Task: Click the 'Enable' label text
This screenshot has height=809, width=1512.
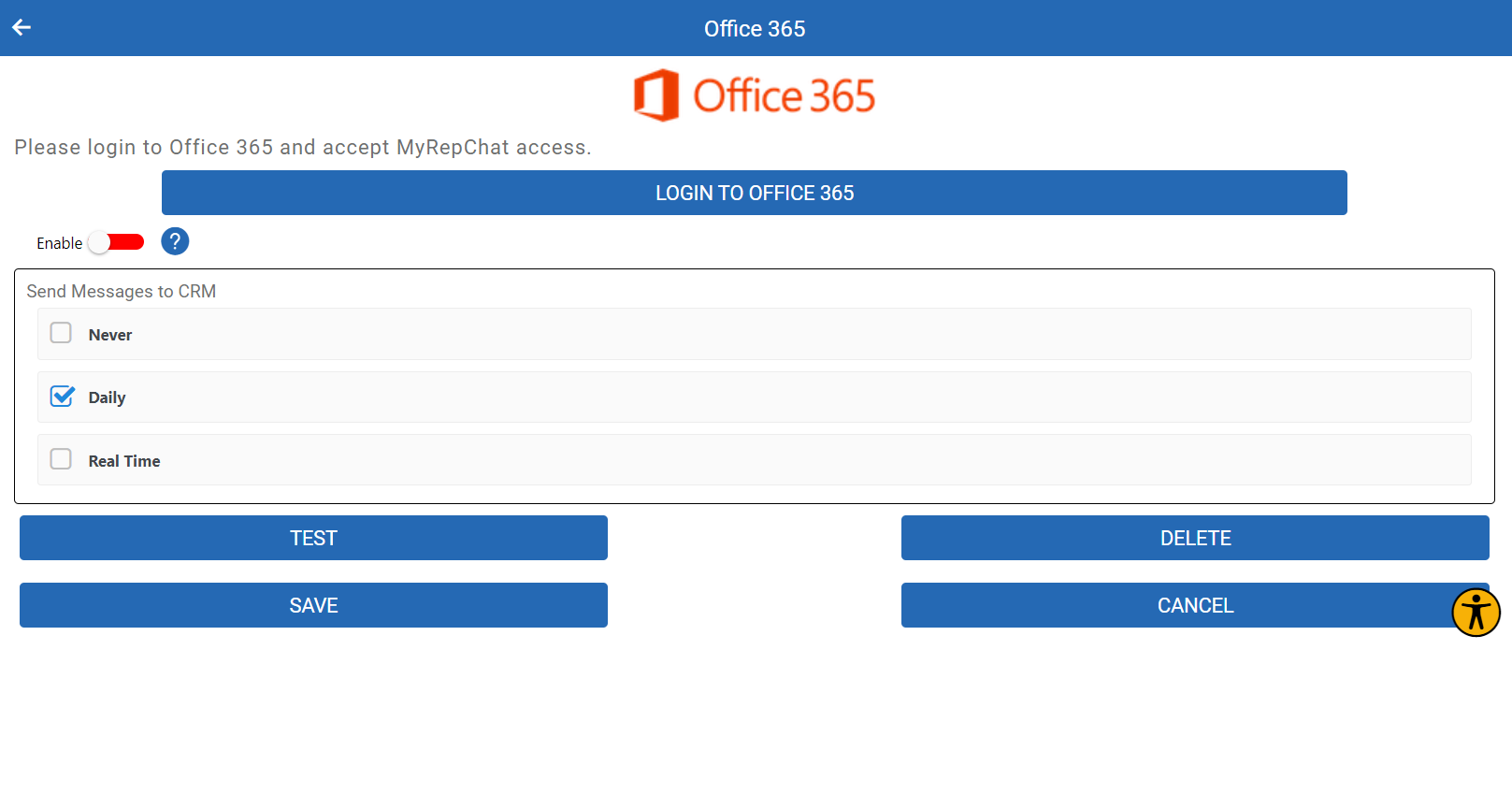Action: point(60,243)
